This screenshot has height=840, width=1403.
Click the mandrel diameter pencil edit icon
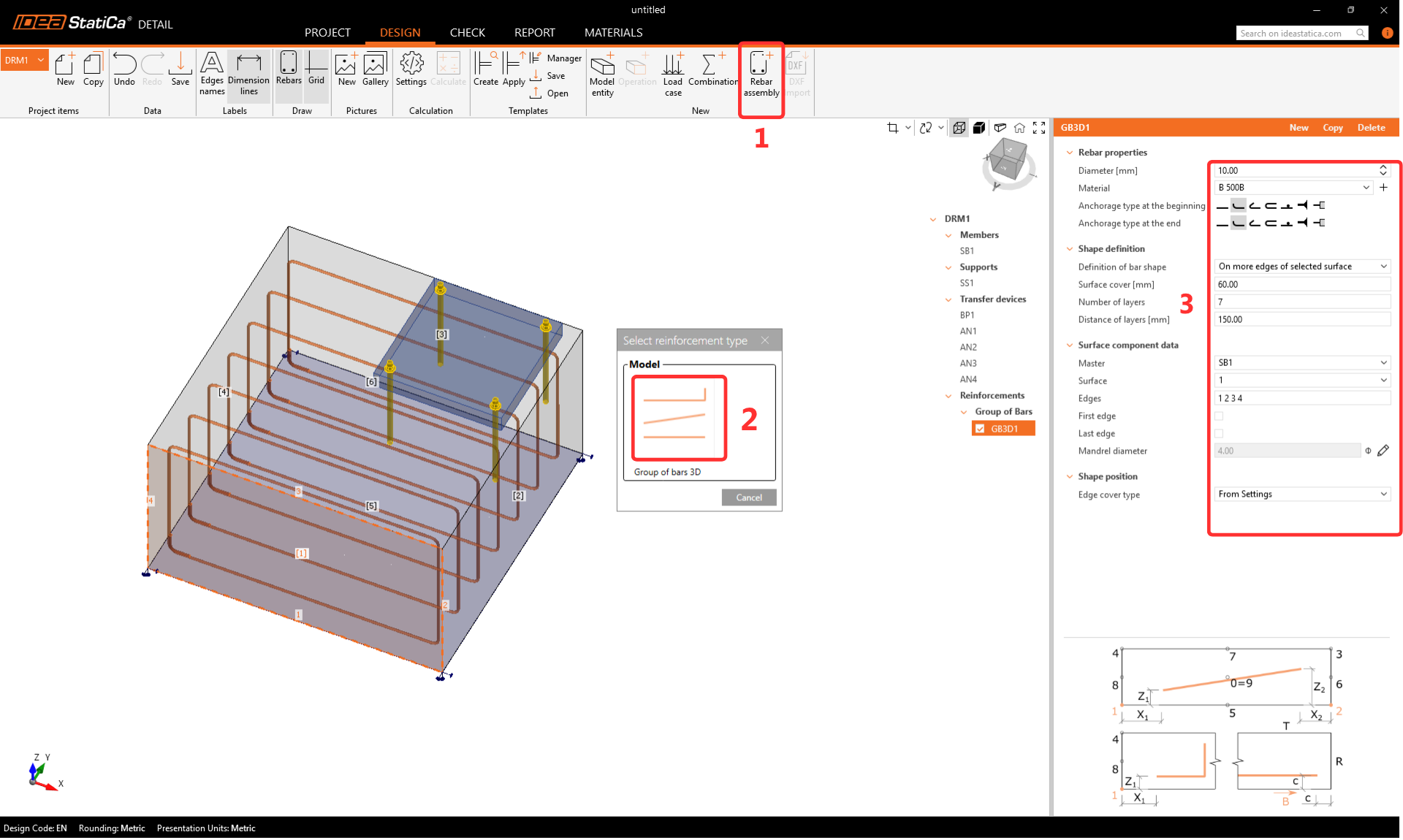pos(1383,451)
